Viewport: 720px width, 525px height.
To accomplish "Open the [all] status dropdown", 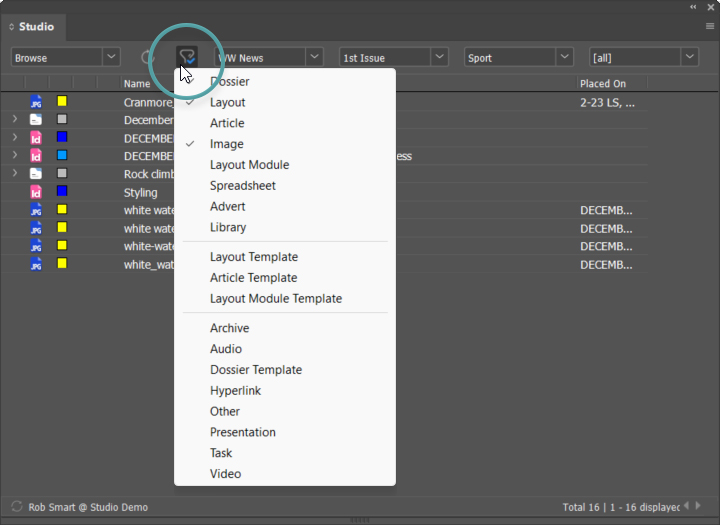I will [x=644, y=57].
